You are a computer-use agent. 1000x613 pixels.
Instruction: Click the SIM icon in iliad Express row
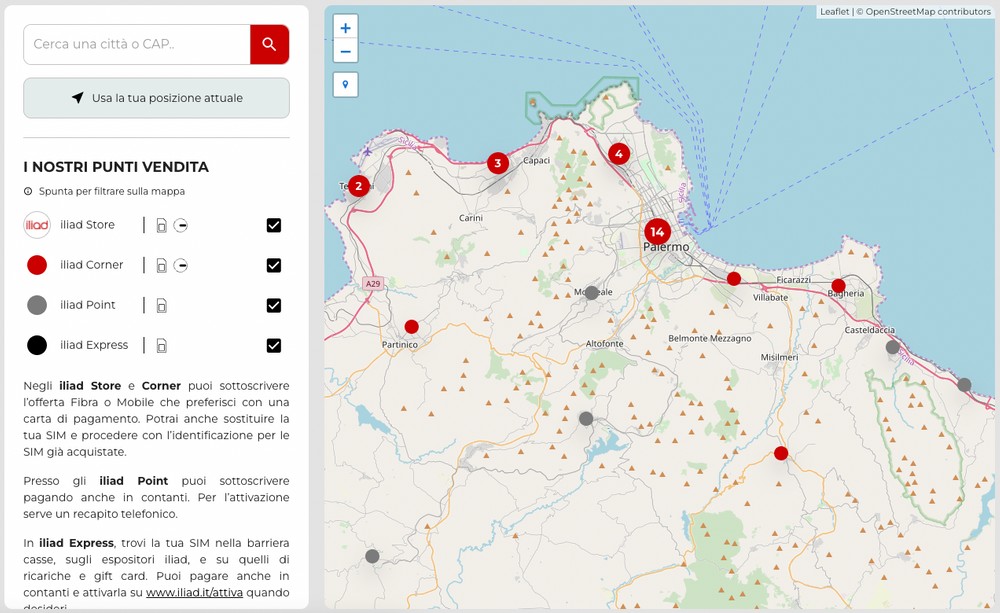coord(161,346)
